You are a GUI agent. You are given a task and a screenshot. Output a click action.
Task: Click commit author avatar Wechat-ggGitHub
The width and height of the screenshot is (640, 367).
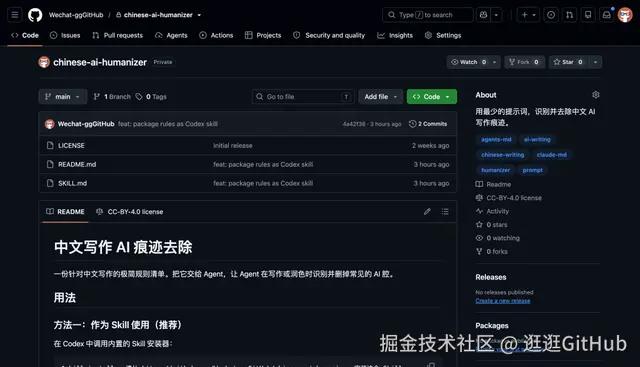click(49, 124)
